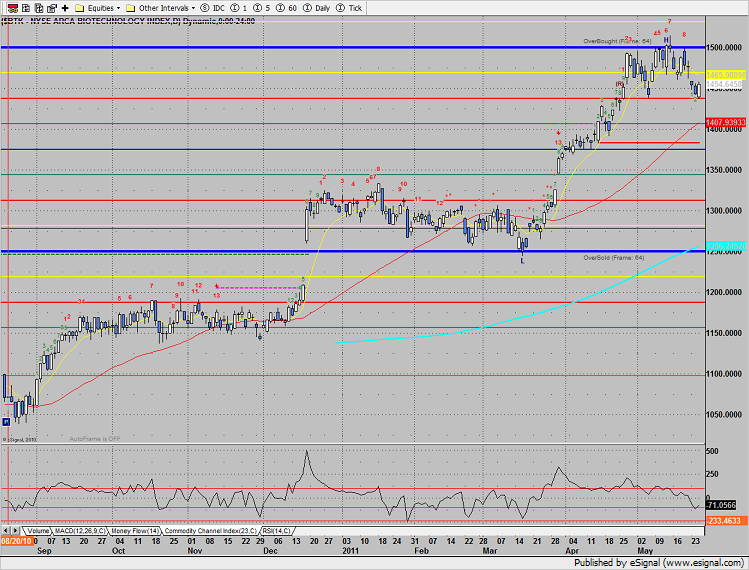The image size is (749, 570).
Task: Click the fourth toolbar template icon
Action: [x=52, y=8]
